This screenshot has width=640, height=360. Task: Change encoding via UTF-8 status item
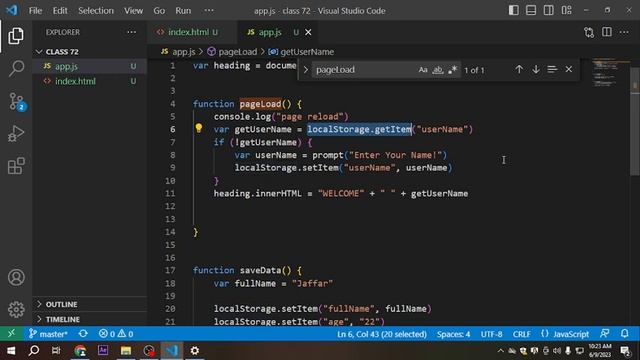491,334
